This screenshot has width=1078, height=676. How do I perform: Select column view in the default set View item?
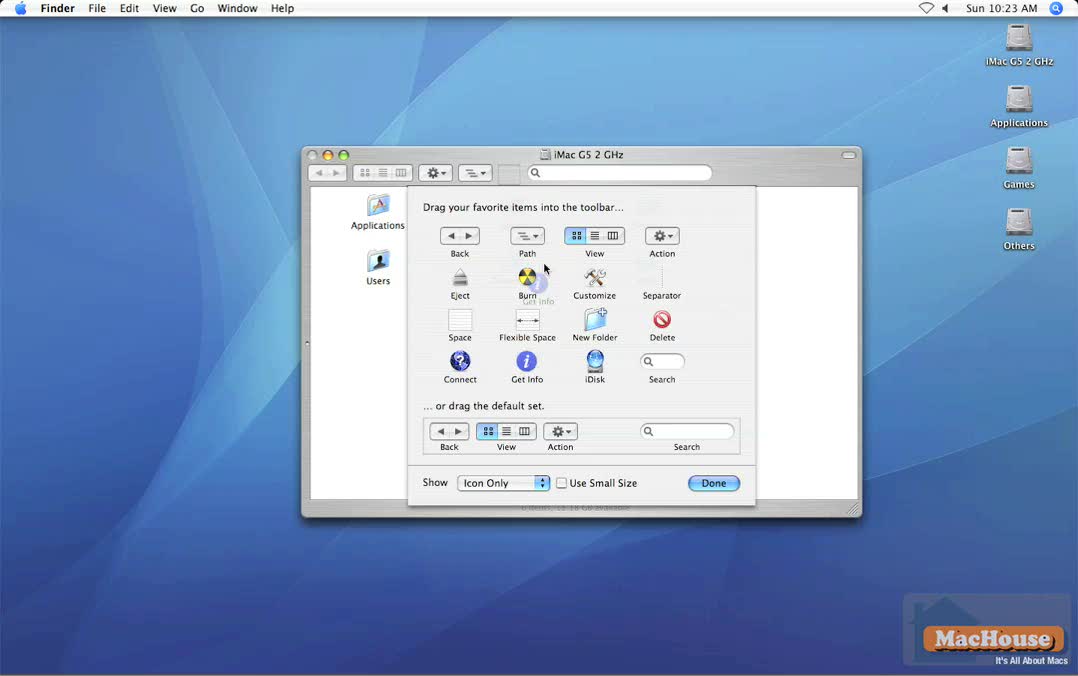525,431
